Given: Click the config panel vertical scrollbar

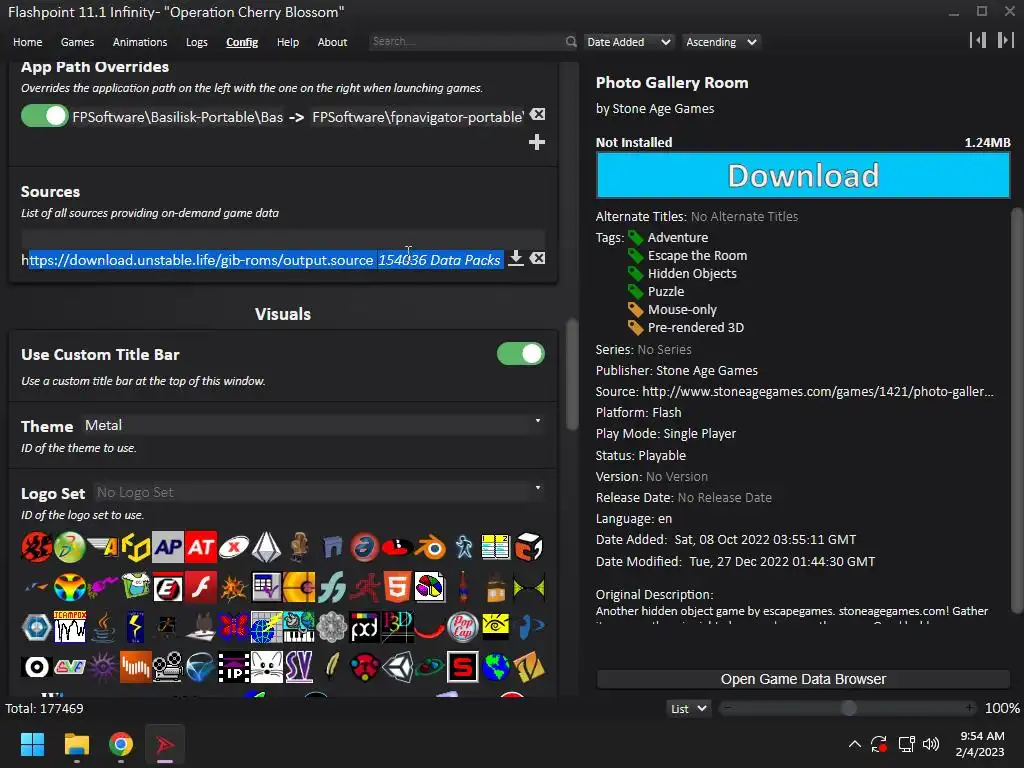Looking at the screenshot, I should 572,375.
